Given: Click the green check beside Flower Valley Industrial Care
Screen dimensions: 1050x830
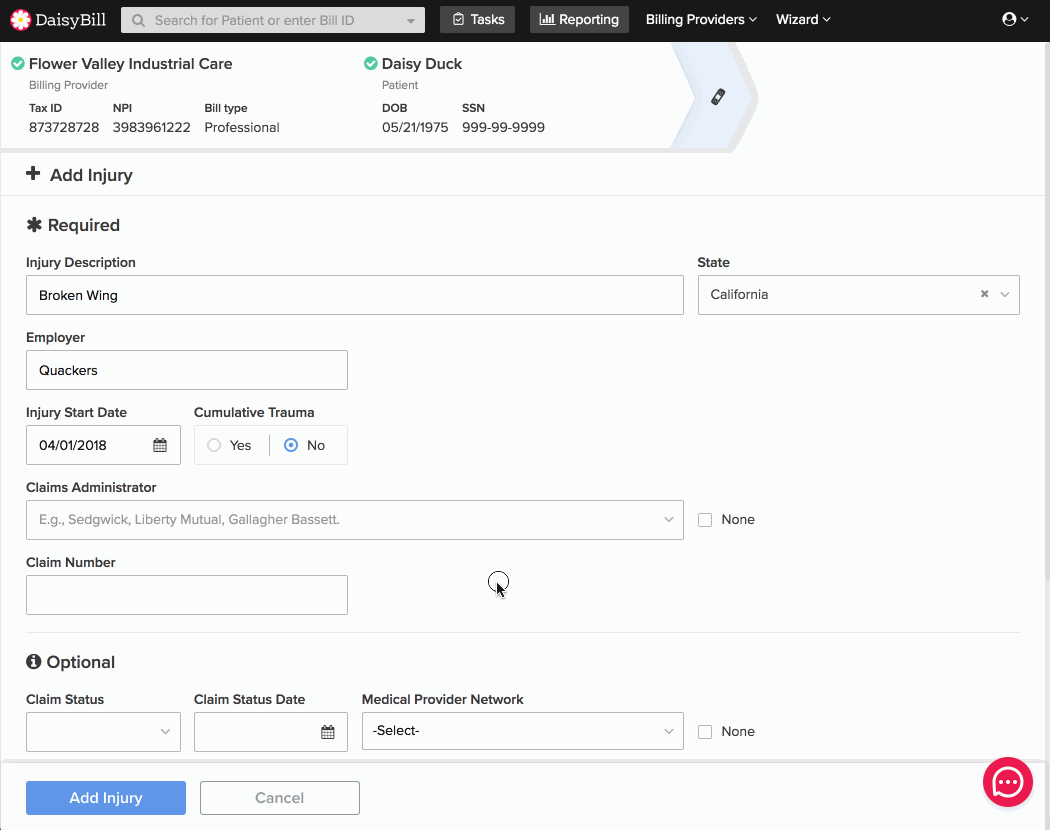Looking at the screenshot, I should (18, 64).
